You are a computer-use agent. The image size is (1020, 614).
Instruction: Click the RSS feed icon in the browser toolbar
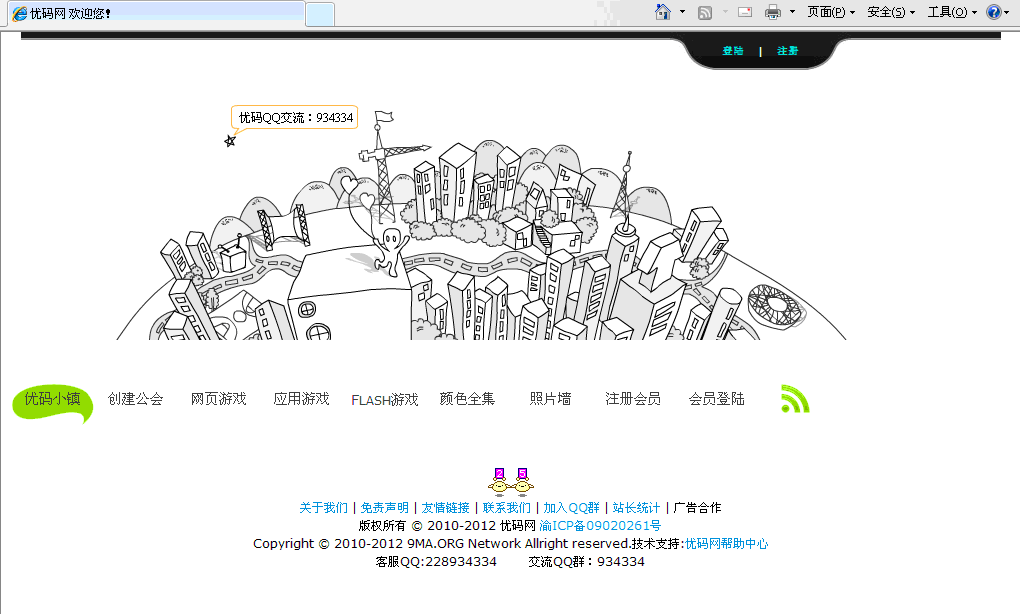[x=705, y=11]
